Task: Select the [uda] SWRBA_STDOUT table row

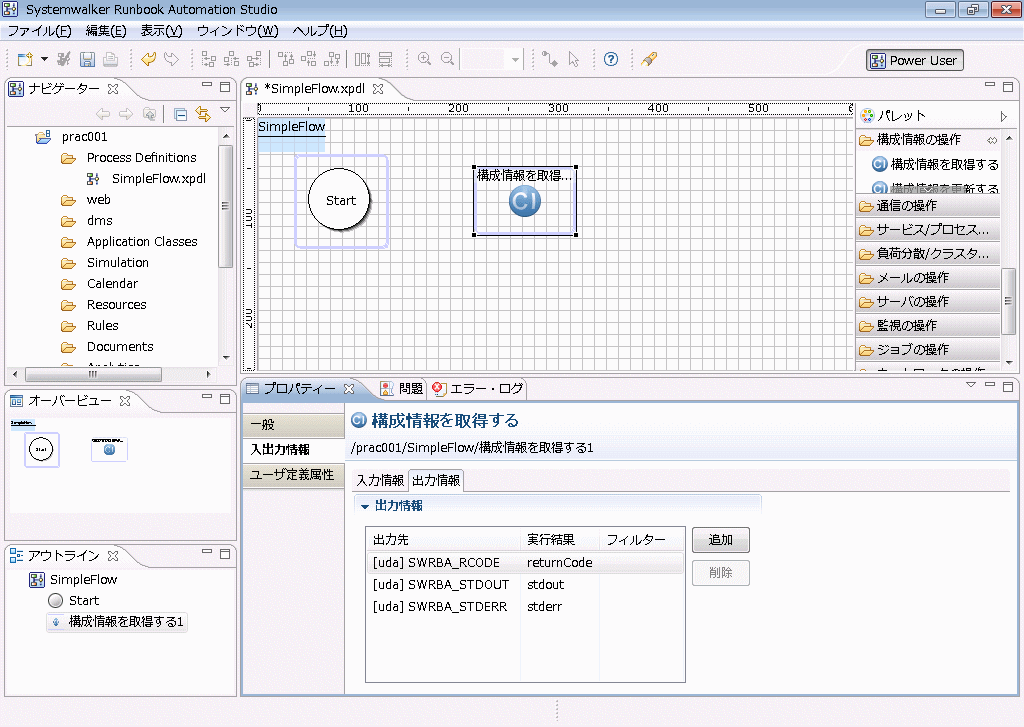Action: (x=524, y=585)
